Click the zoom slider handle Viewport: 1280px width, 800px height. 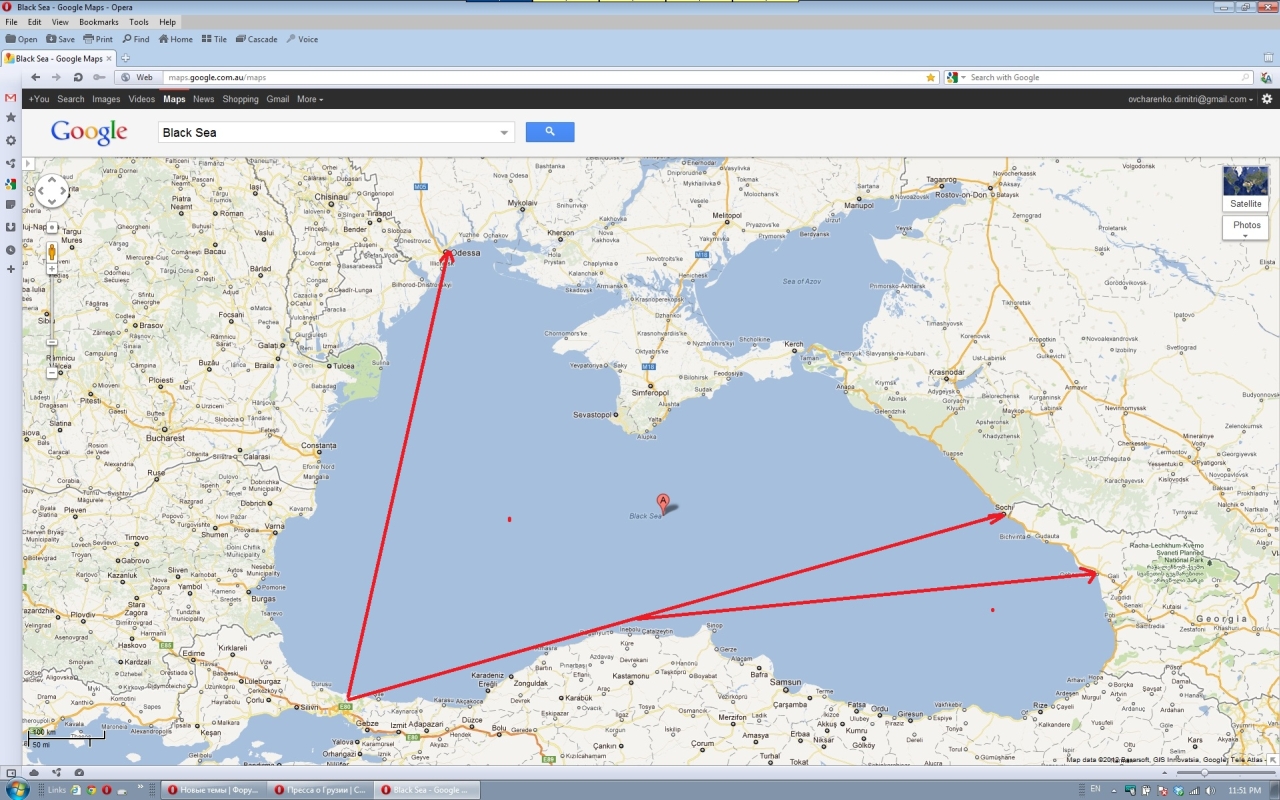click(52, 342)
